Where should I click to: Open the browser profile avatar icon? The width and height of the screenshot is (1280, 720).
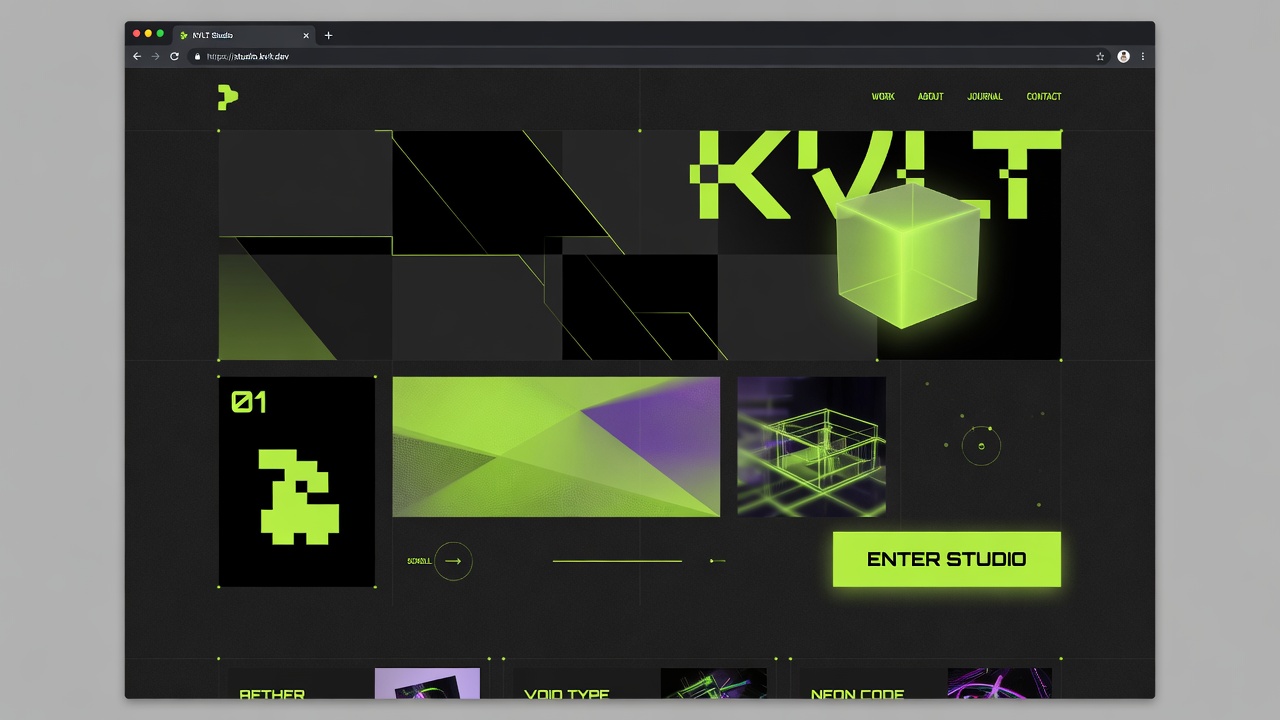point(1124,57)
